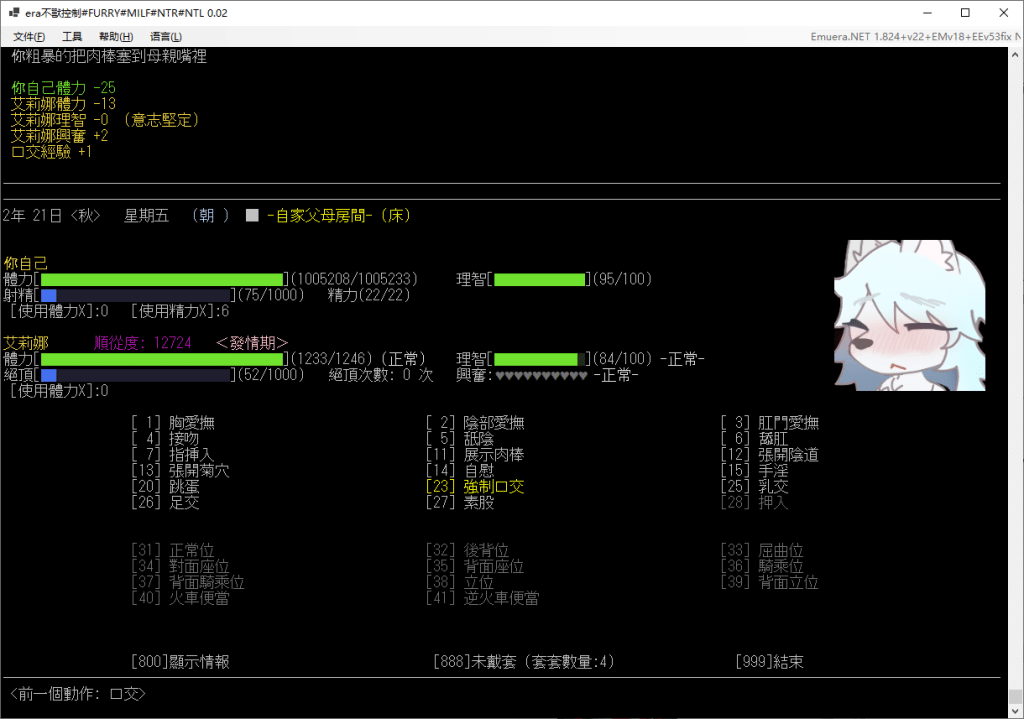
Task: Toggle the [888] option at the bottom
Action: [x=524, y=662]
